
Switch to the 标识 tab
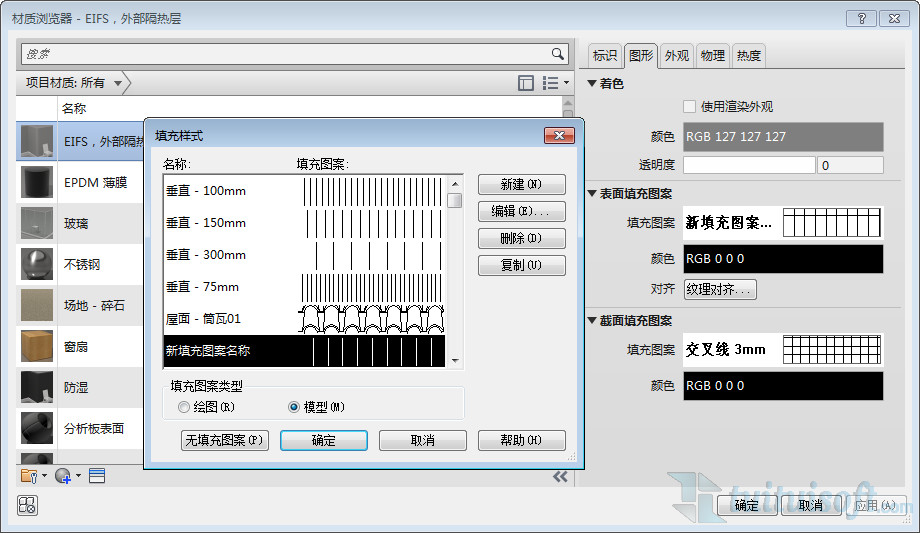(604, 56)
